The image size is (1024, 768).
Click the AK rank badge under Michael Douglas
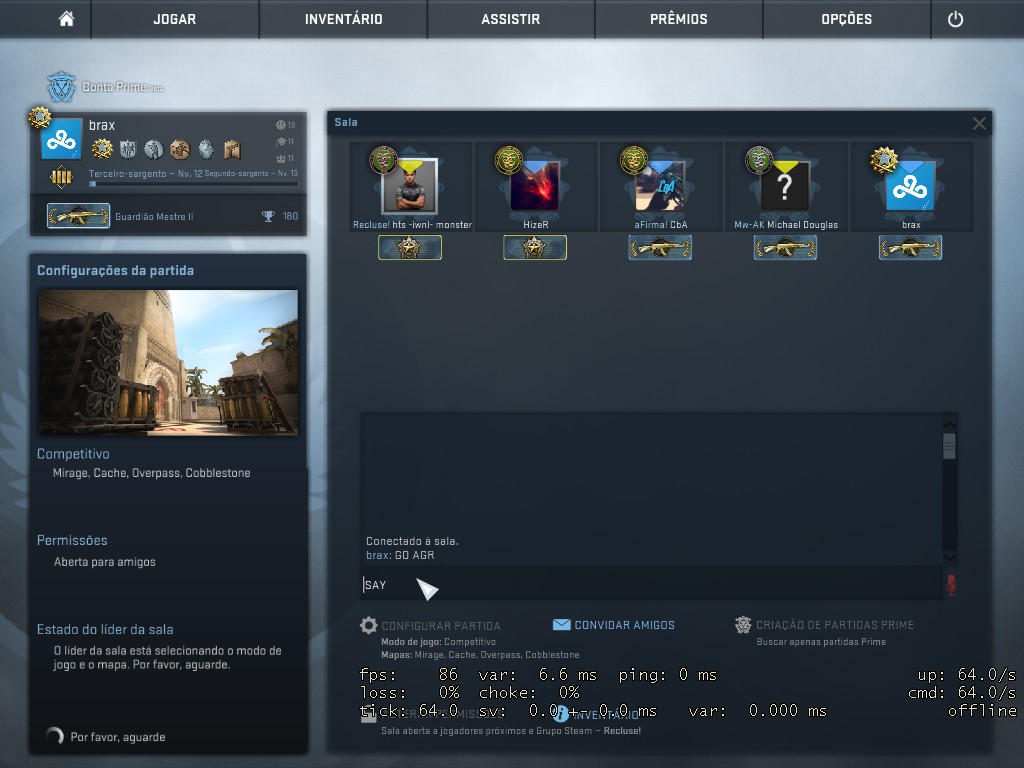(x=785, y=248)
